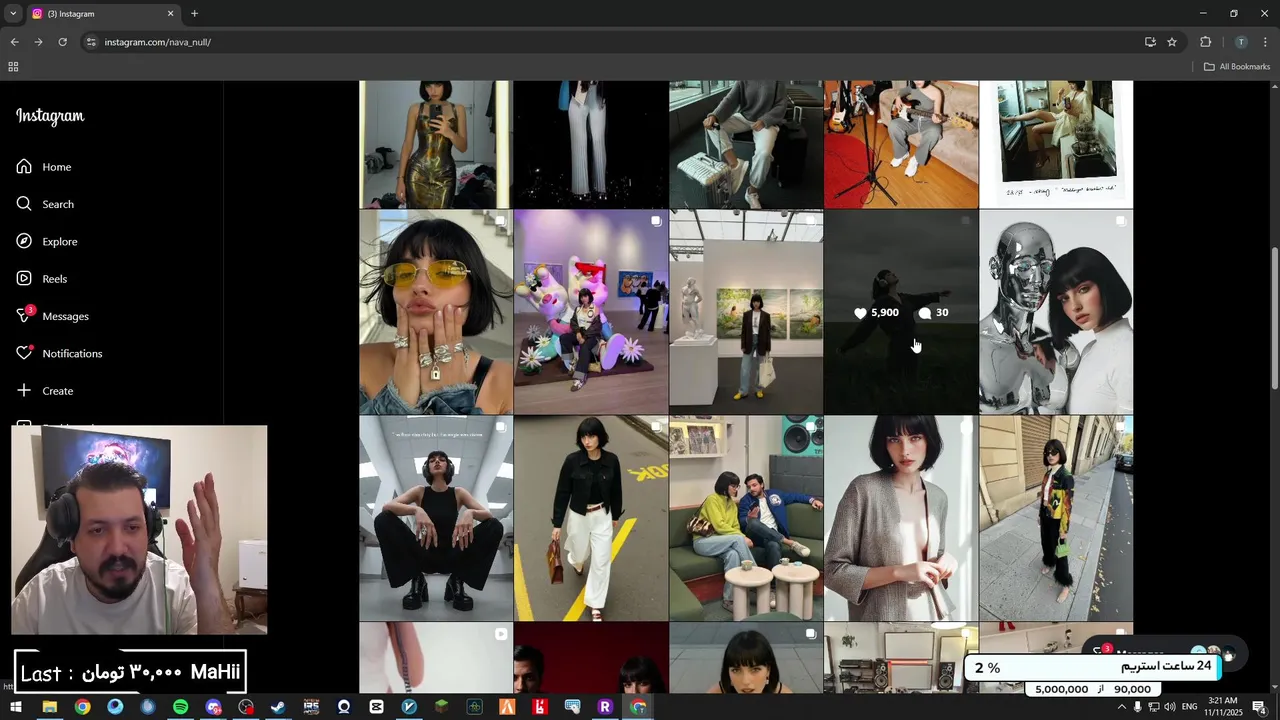Open the 3:21 AM clock and calendar

(x=1223, y=707)
